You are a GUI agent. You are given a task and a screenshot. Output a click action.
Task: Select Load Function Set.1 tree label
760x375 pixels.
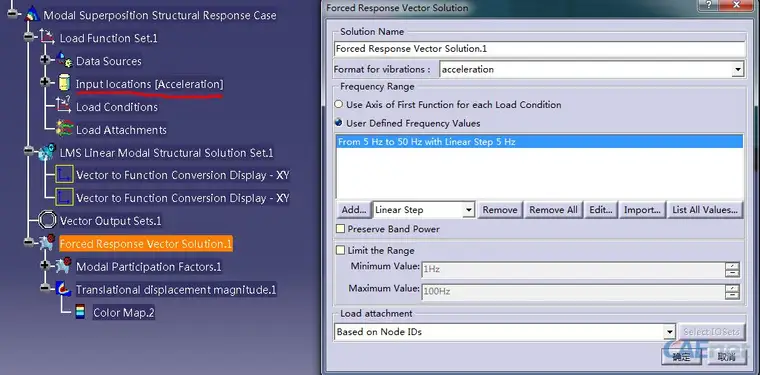(109, 38)
